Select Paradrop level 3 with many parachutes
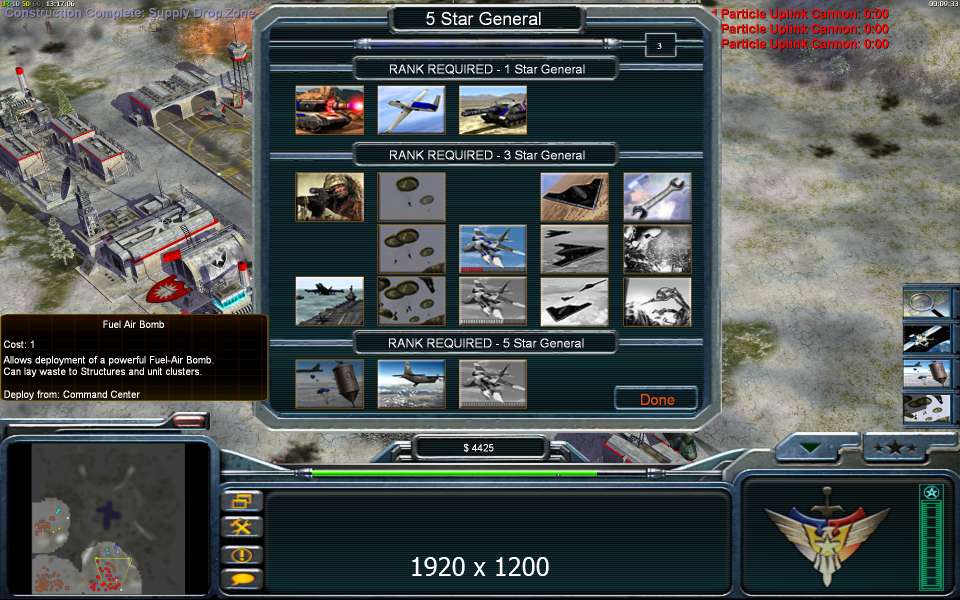Viewport: 960px width, 600px height. [x=411, y=301]
